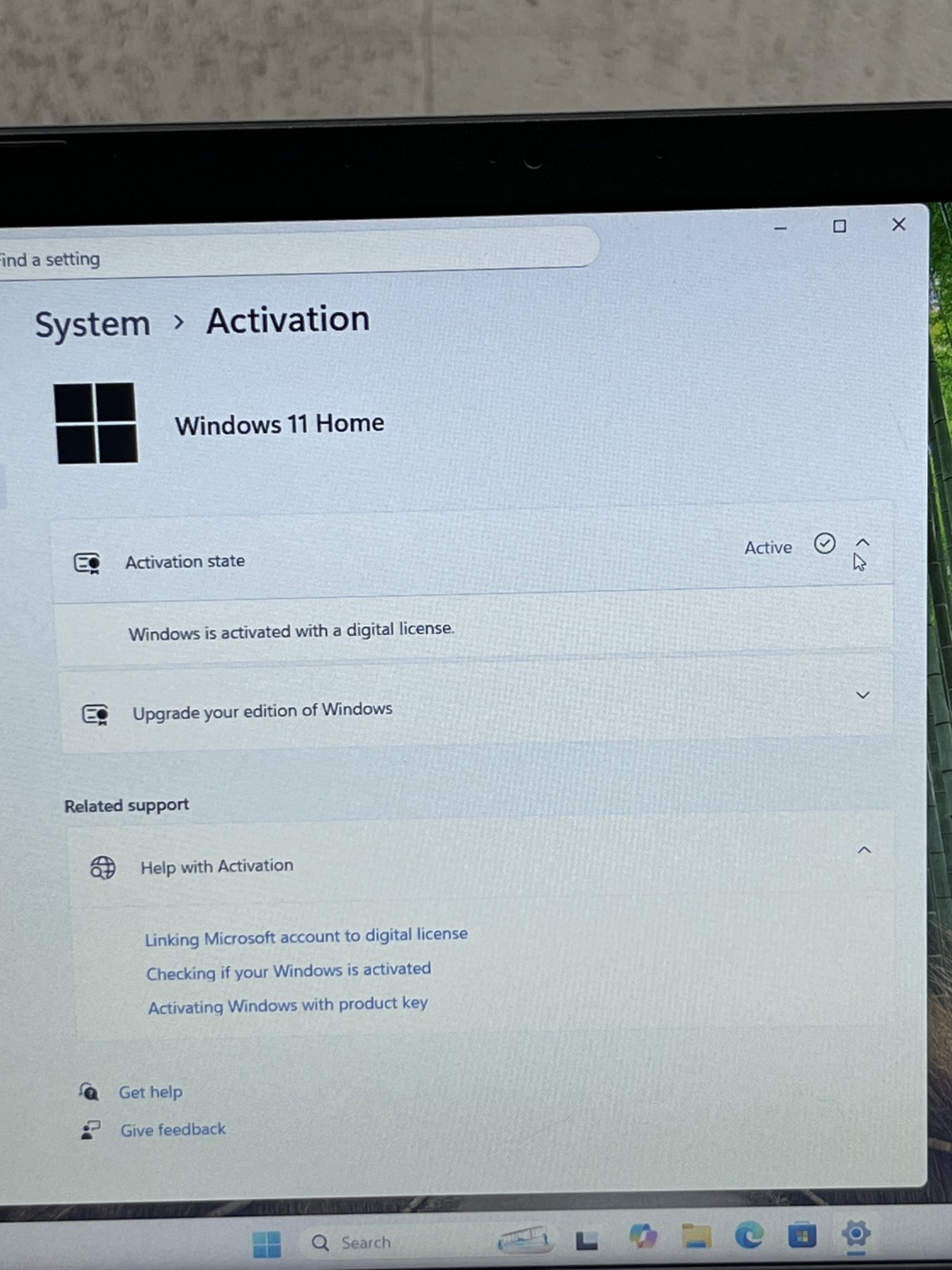Open Linking Microsoft account to digital license
The image size is (952, 1270).
306,937
